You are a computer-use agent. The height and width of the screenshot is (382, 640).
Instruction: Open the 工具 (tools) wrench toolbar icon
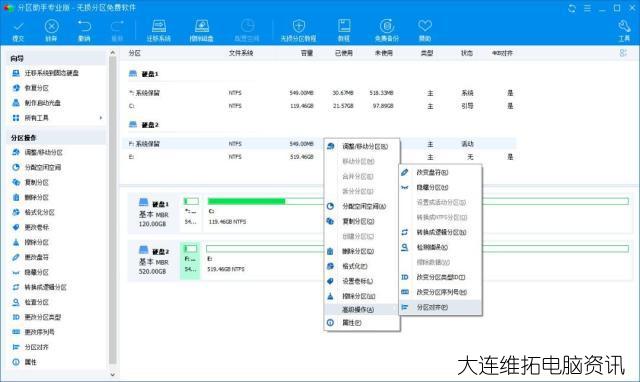point(624,27)
